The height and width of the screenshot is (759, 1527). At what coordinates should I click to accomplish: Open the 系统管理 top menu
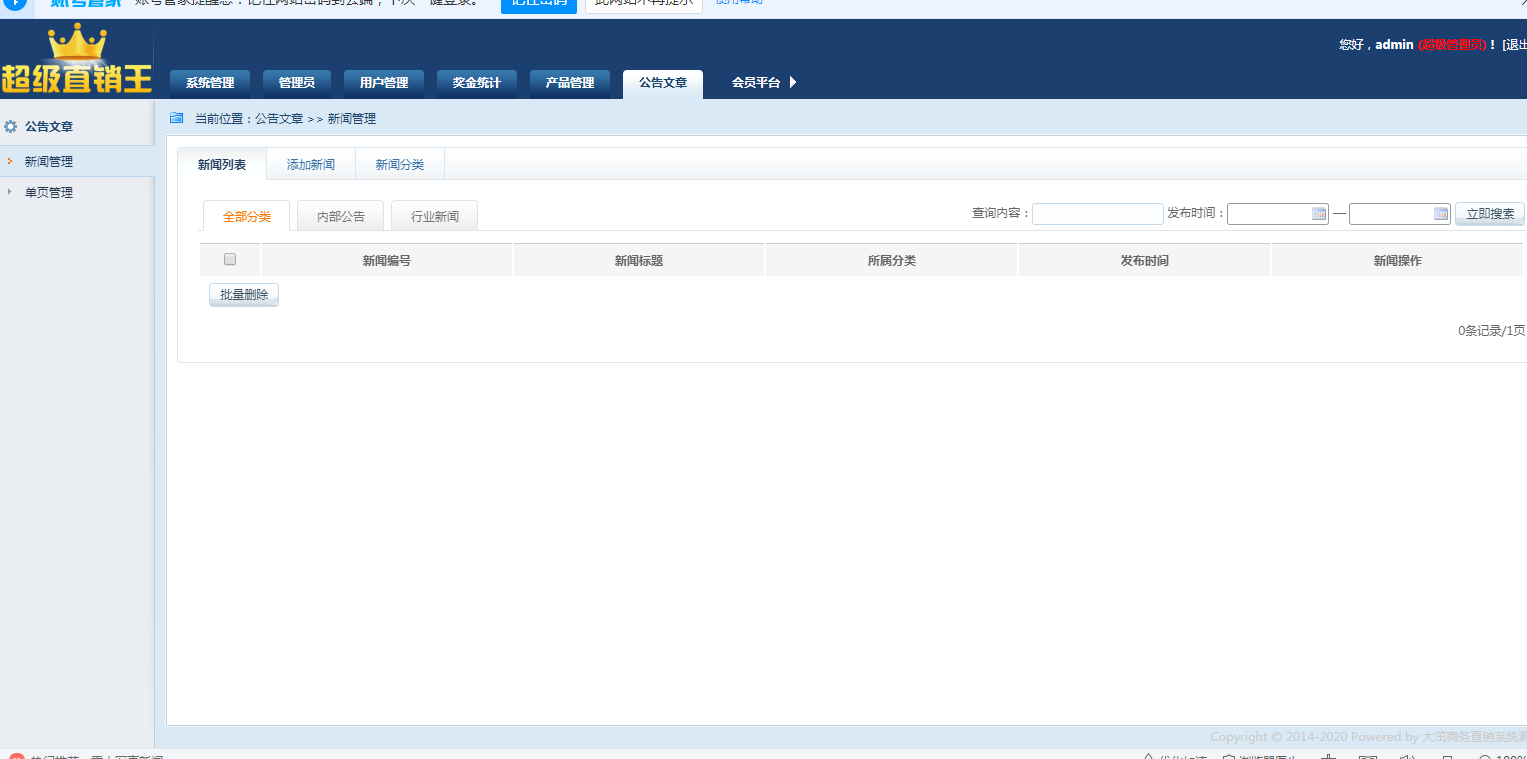(210, 83)
